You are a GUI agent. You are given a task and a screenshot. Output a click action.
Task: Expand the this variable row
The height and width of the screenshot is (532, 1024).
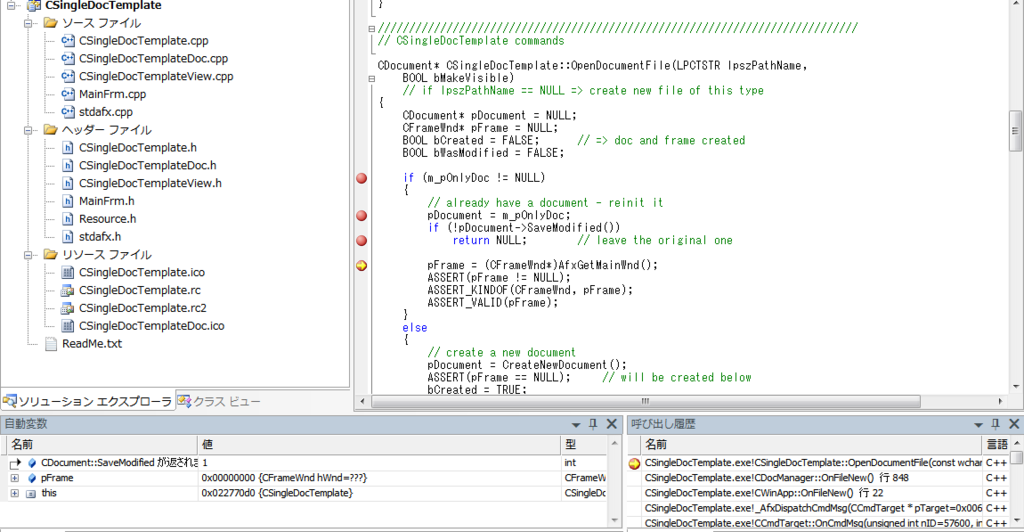coord(14,493)
